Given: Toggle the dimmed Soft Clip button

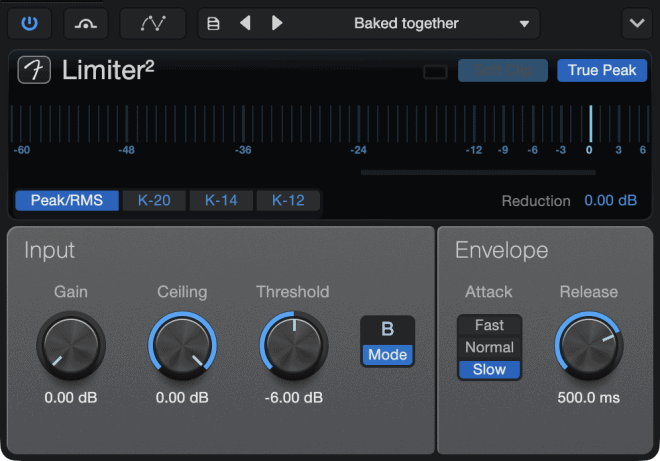Looking at the screenshot, I should [503, 70].
